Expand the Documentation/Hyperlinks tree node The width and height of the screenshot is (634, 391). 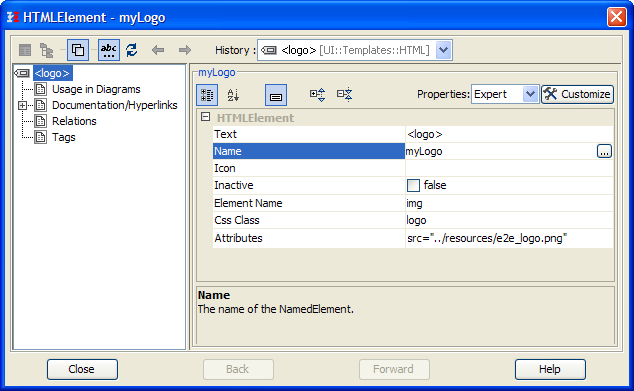22,106
